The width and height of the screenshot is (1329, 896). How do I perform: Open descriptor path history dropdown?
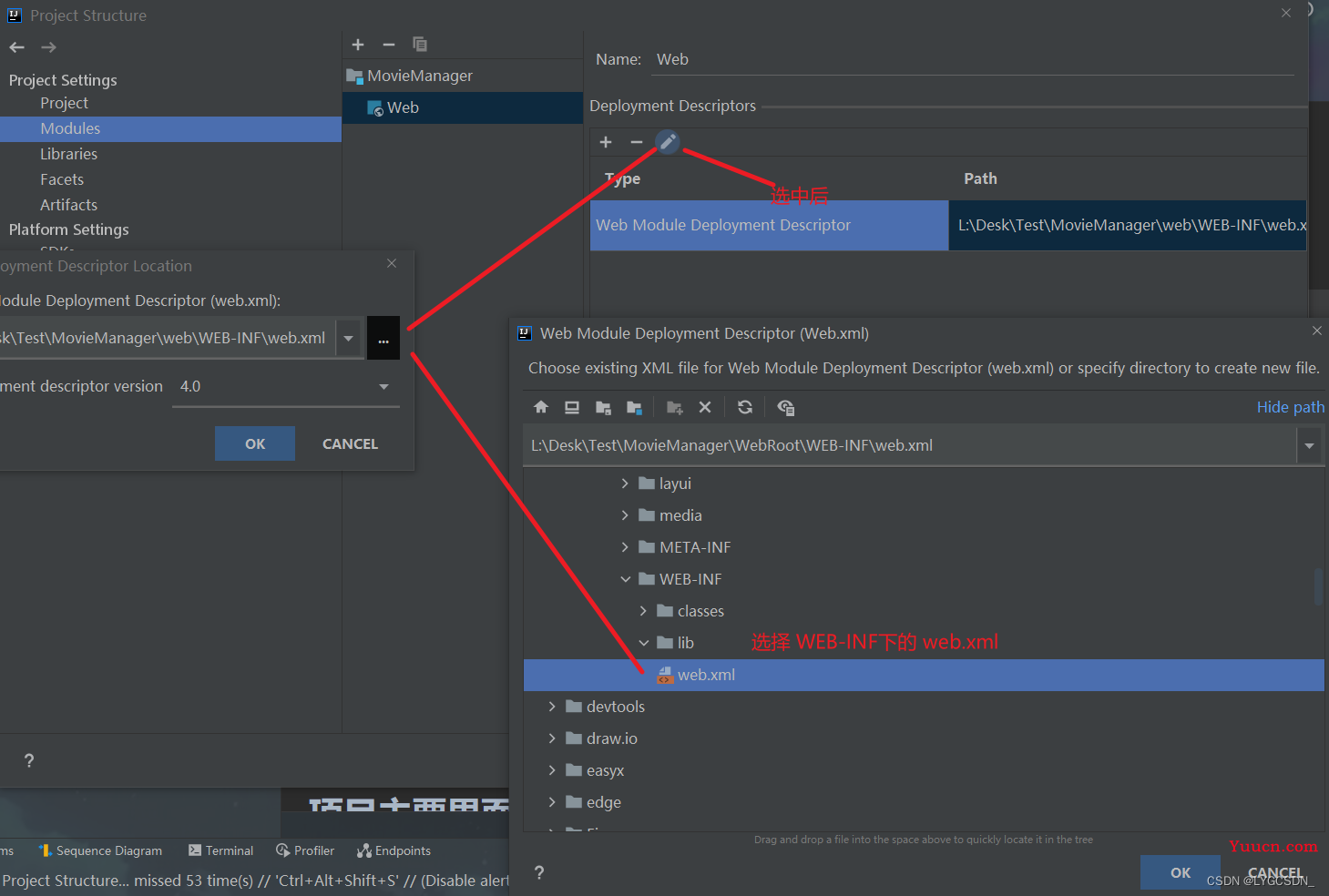(x=348, y=338)
